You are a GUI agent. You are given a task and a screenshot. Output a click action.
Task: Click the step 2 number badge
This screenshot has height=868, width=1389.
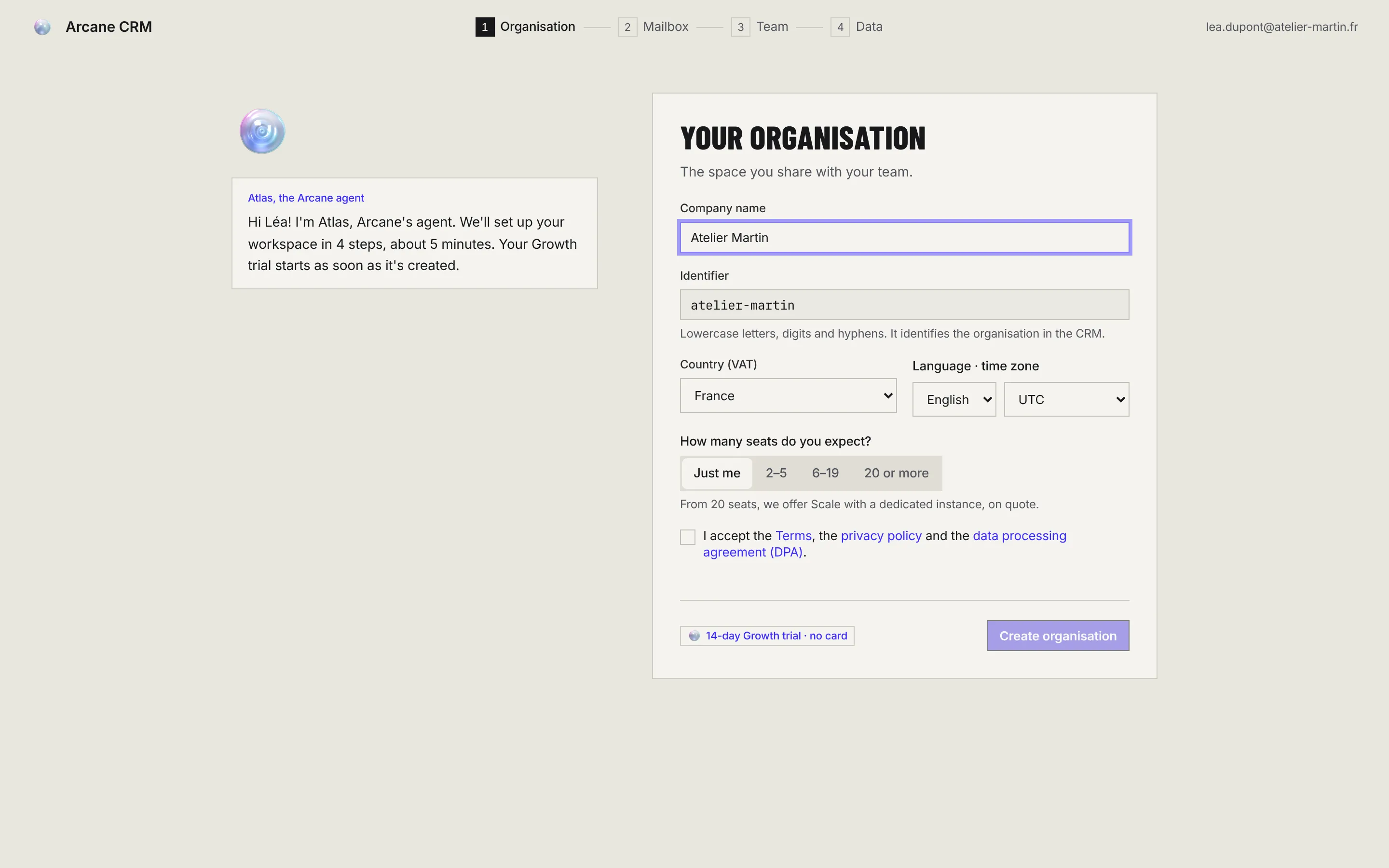(627, 27)
